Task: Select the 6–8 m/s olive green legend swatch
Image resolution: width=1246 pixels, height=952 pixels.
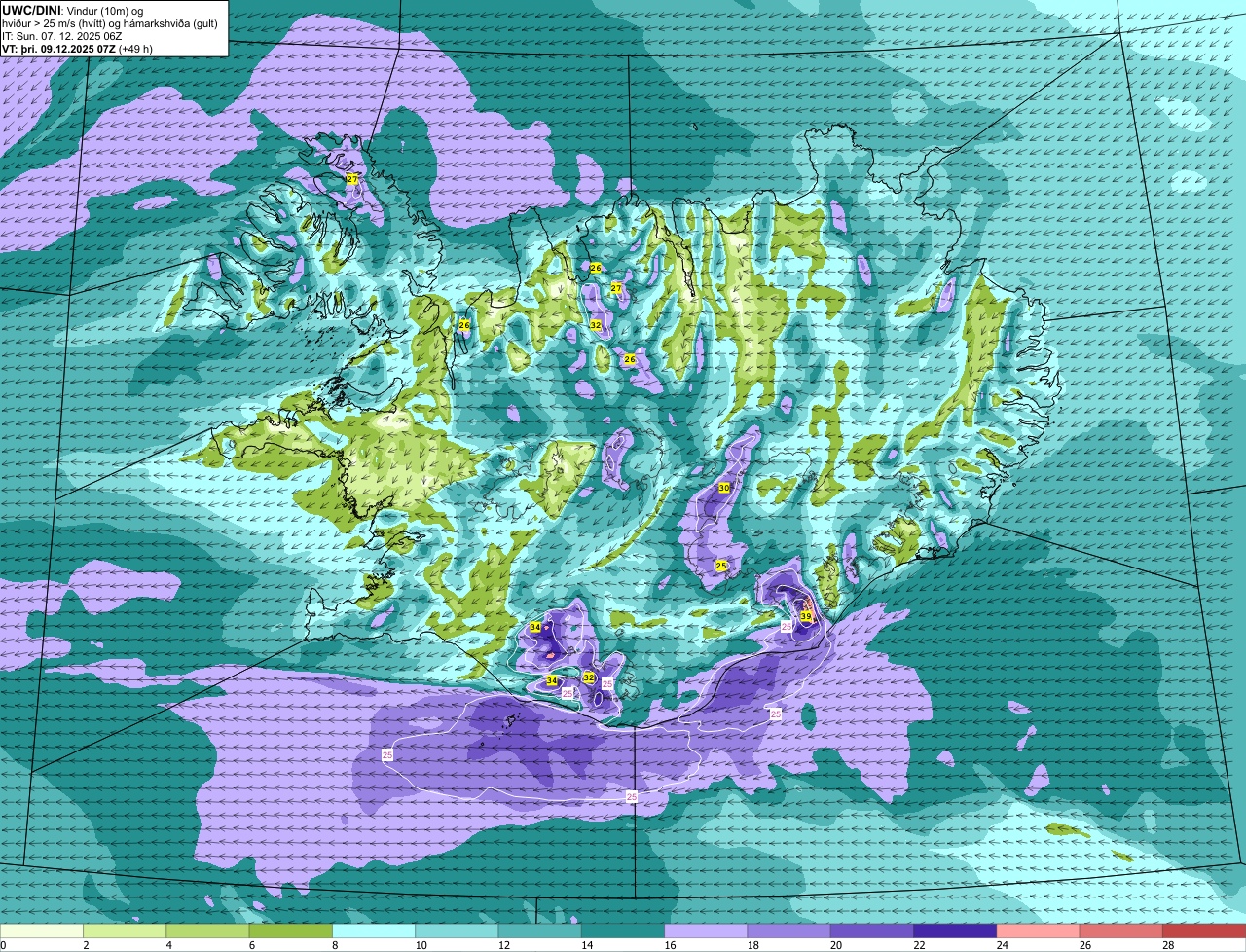Action: (x=291, y=931)
